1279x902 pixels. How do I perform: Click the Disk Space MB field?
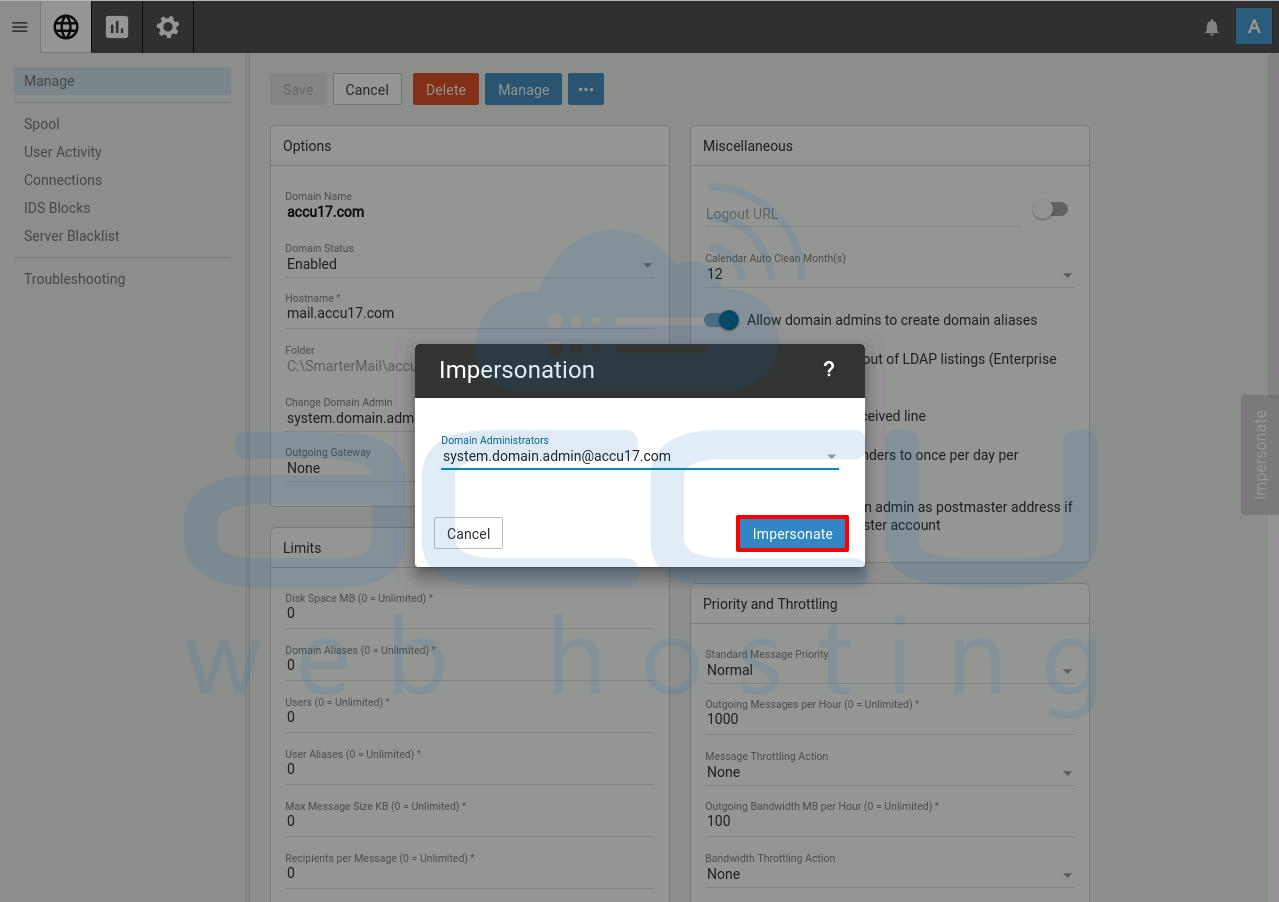click(470, 613)
